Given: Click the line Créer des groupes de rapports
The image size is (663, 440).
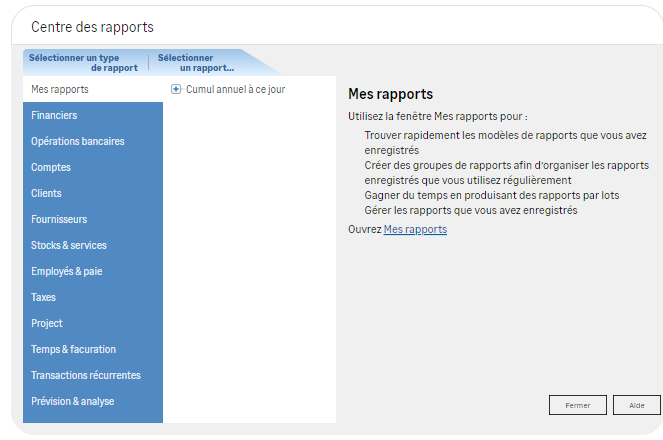Looking at the screenshot, I should [507, 172].
